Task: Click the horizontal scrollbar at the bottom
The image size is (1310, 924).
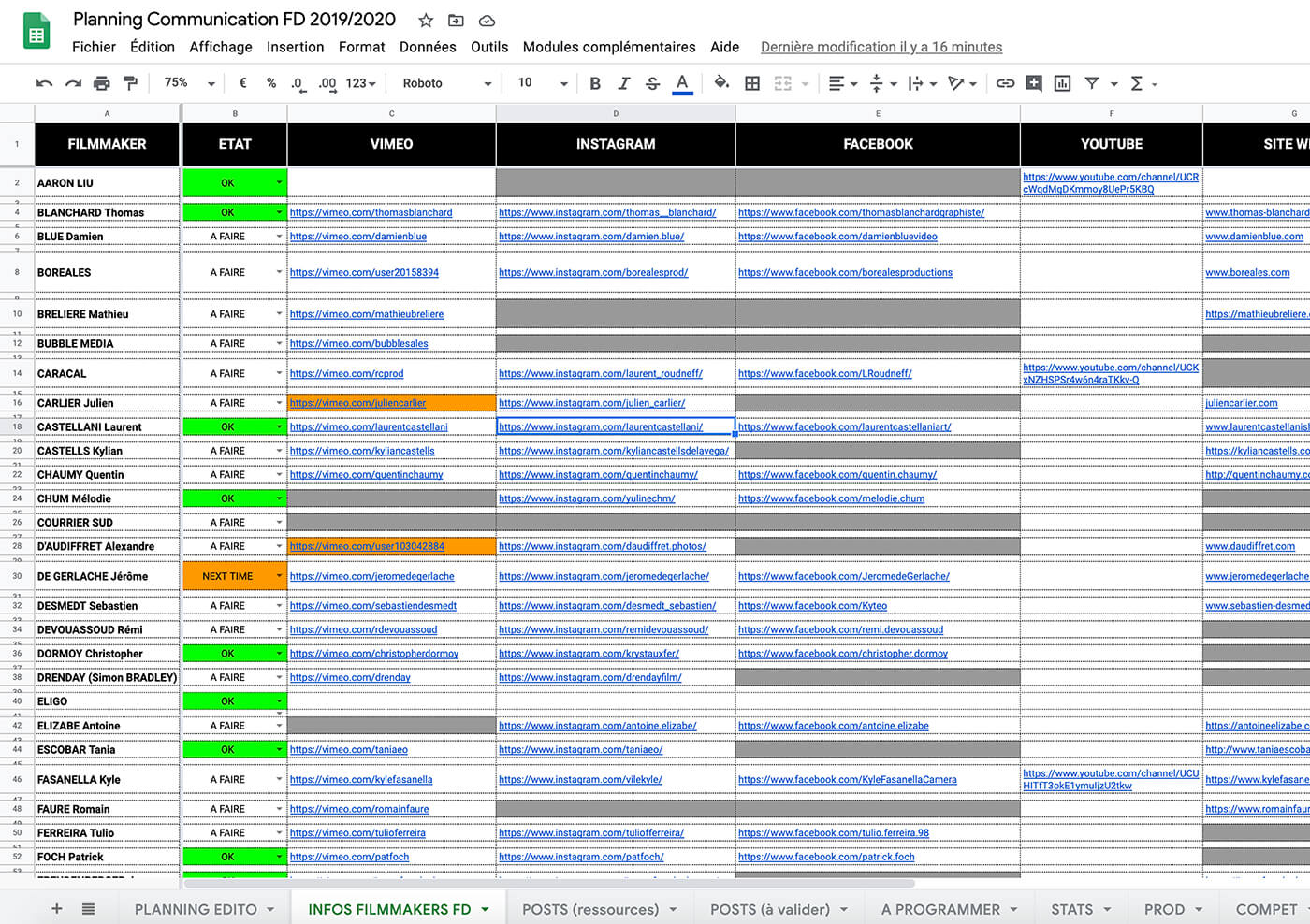Action: [x=548, y=883]
